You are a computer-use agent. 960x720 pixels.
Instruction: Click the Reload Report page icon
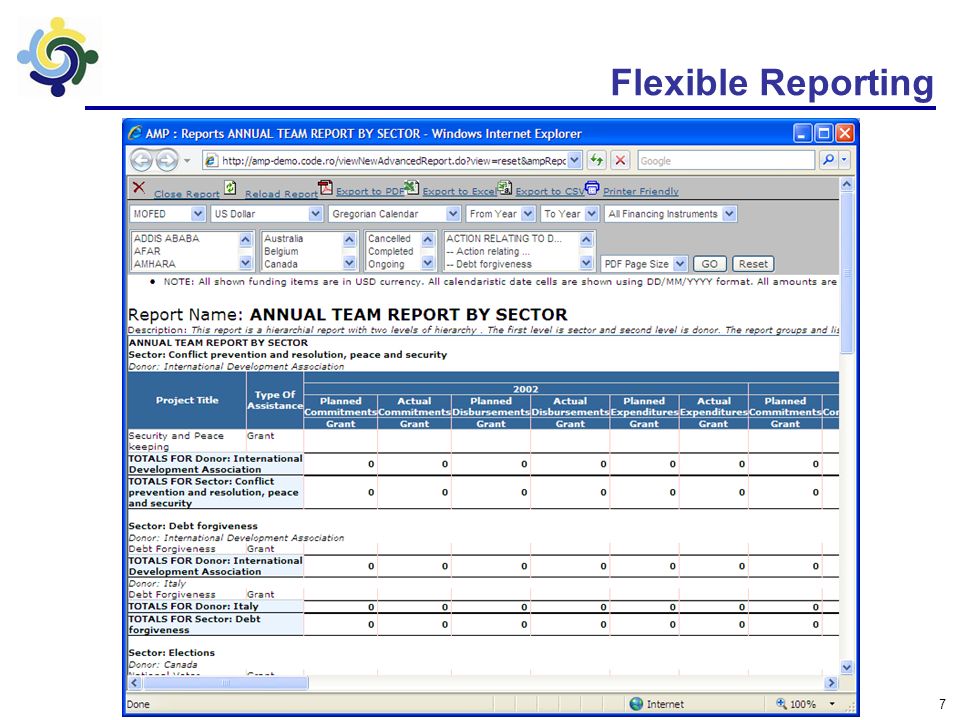(x=230, y=187)
